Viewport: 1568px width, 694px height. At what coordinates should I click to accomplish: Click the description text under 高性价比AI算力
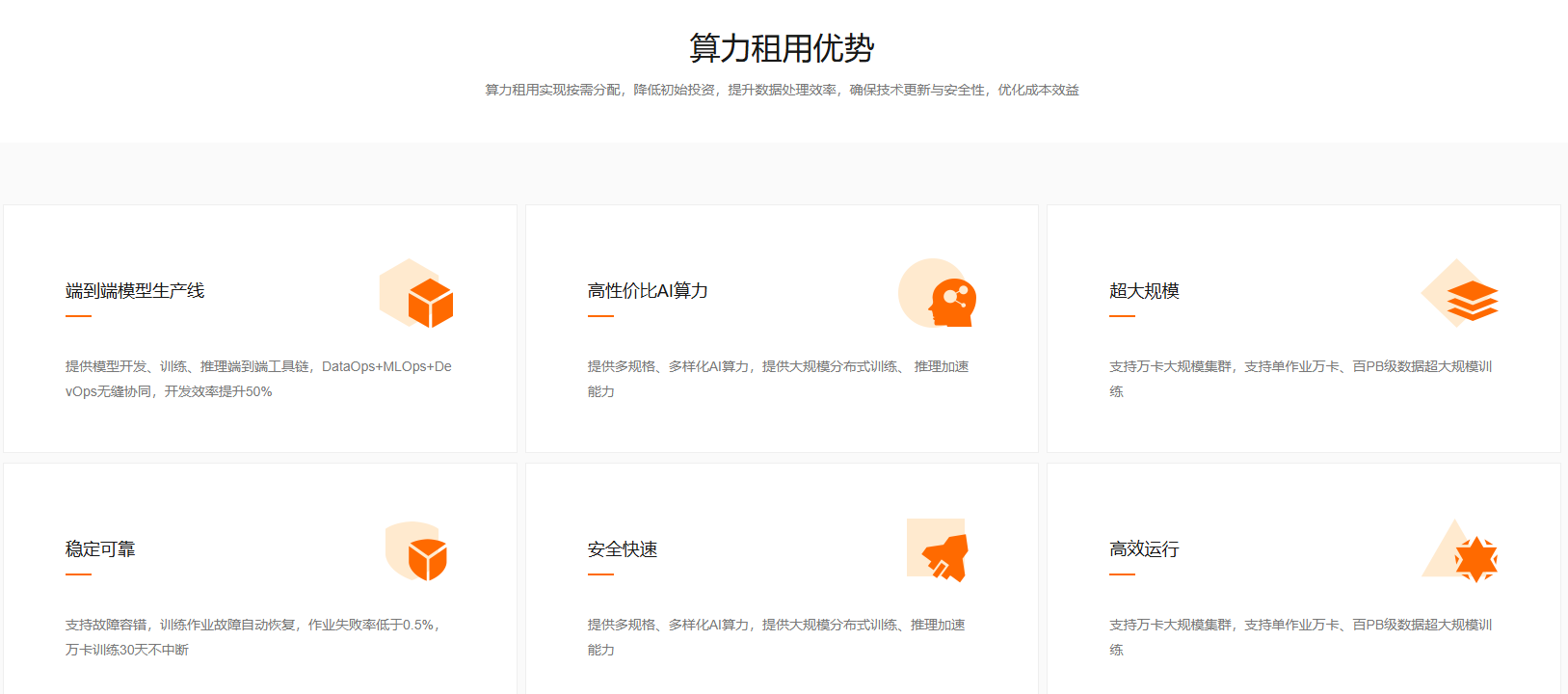pos(778,379)
